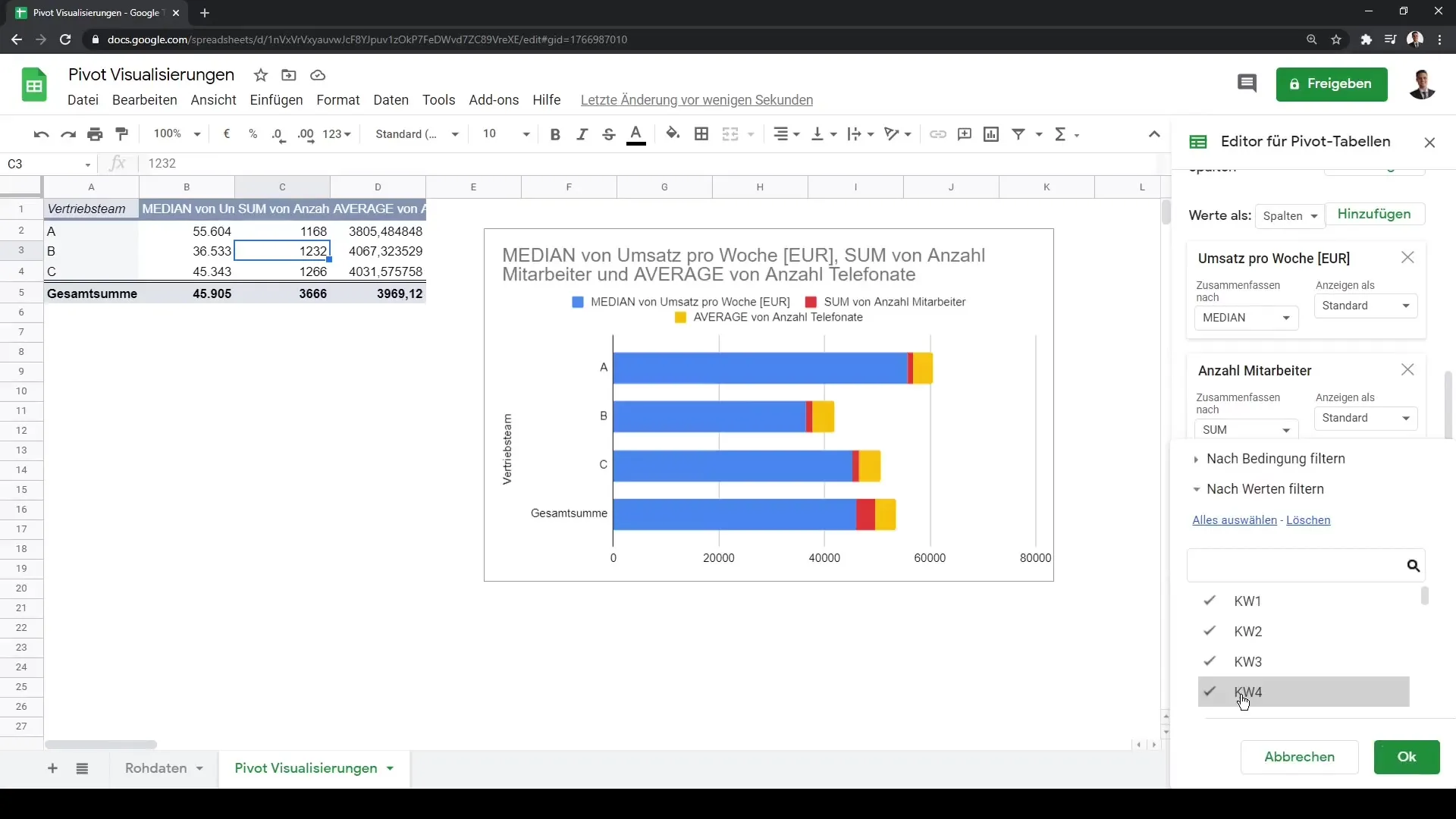Click Alles auswählen link
The image size is (1456, 819).
tap(1235, 520)
